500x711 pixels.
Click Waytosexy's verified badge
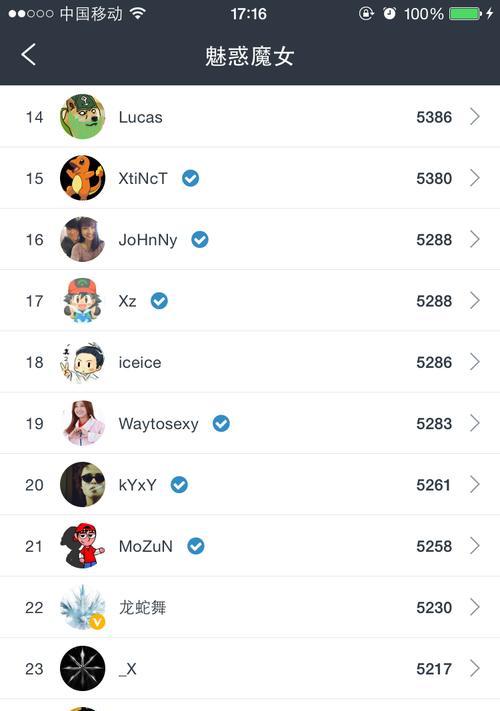point(221,424)
